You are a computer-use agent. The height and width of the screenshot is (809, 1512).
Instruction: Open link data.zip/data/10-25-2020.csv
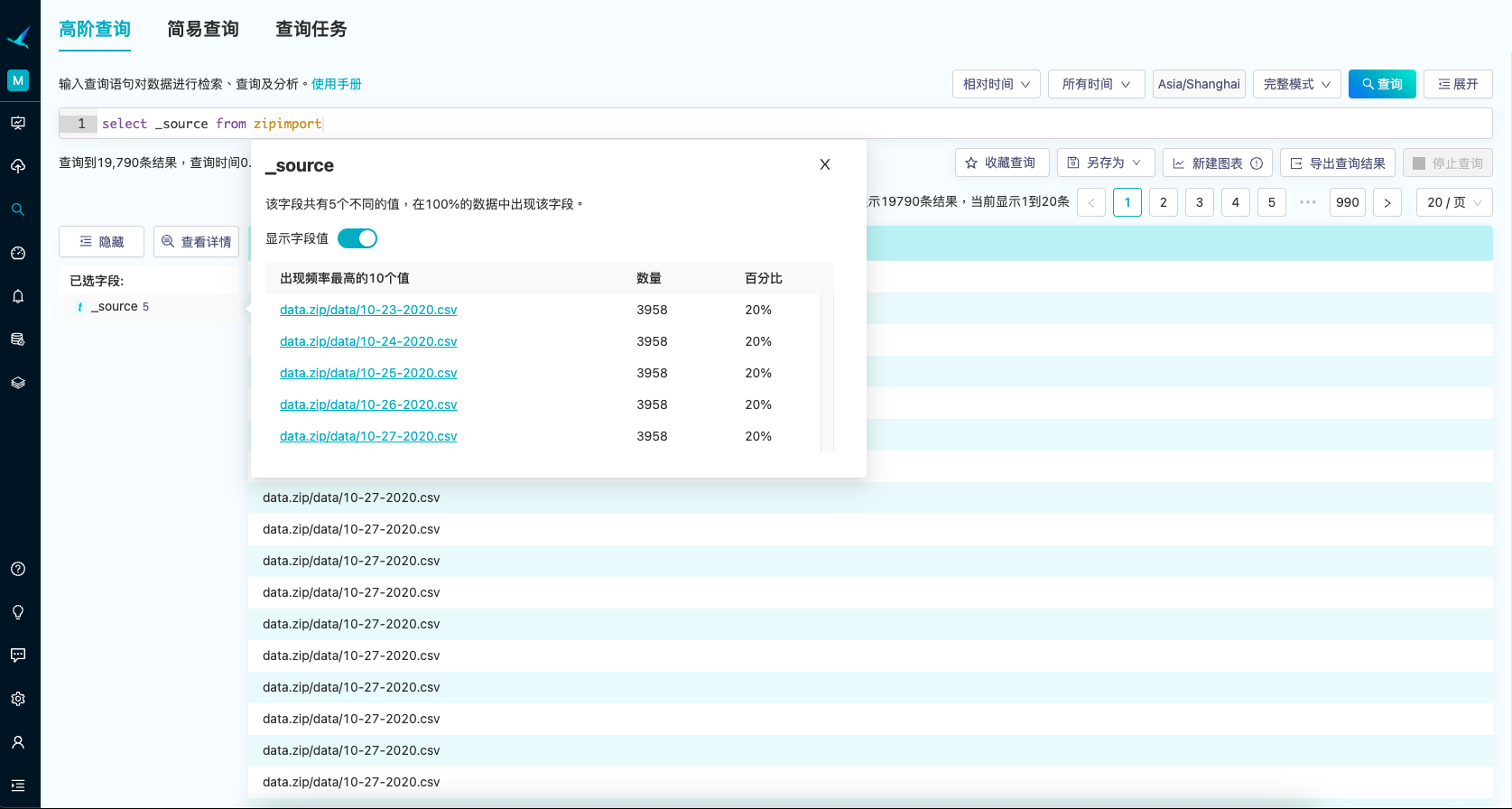point(368,373)
